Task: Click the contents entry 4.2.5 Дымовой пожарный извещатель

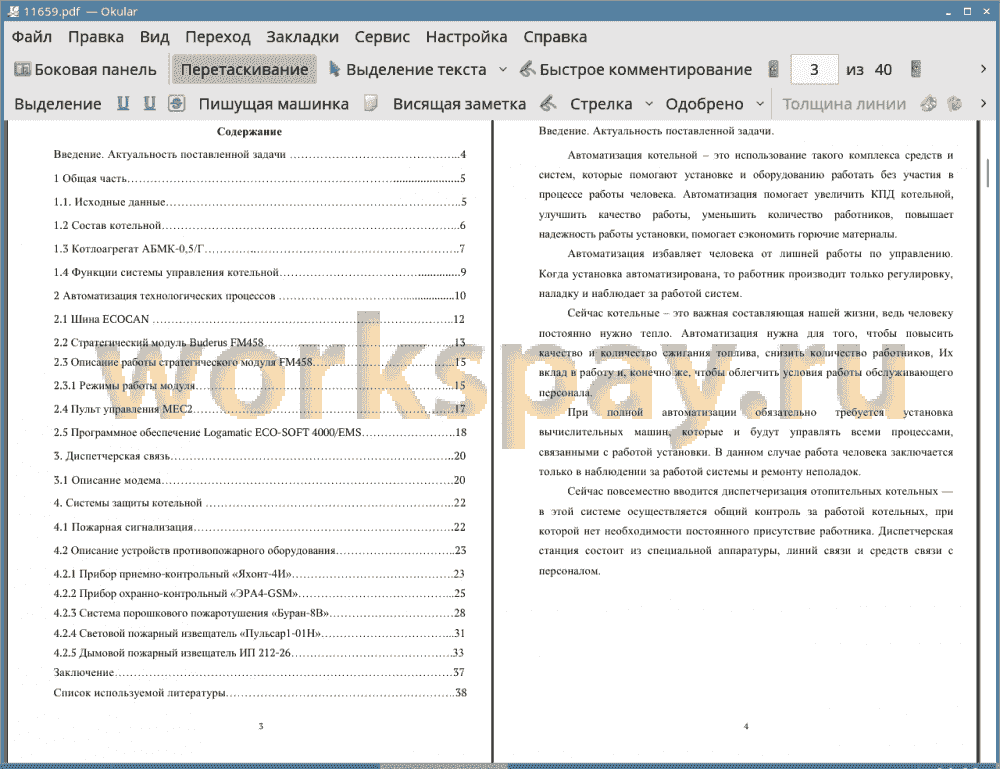Action: pyautogui.click(x=260, y=652)
